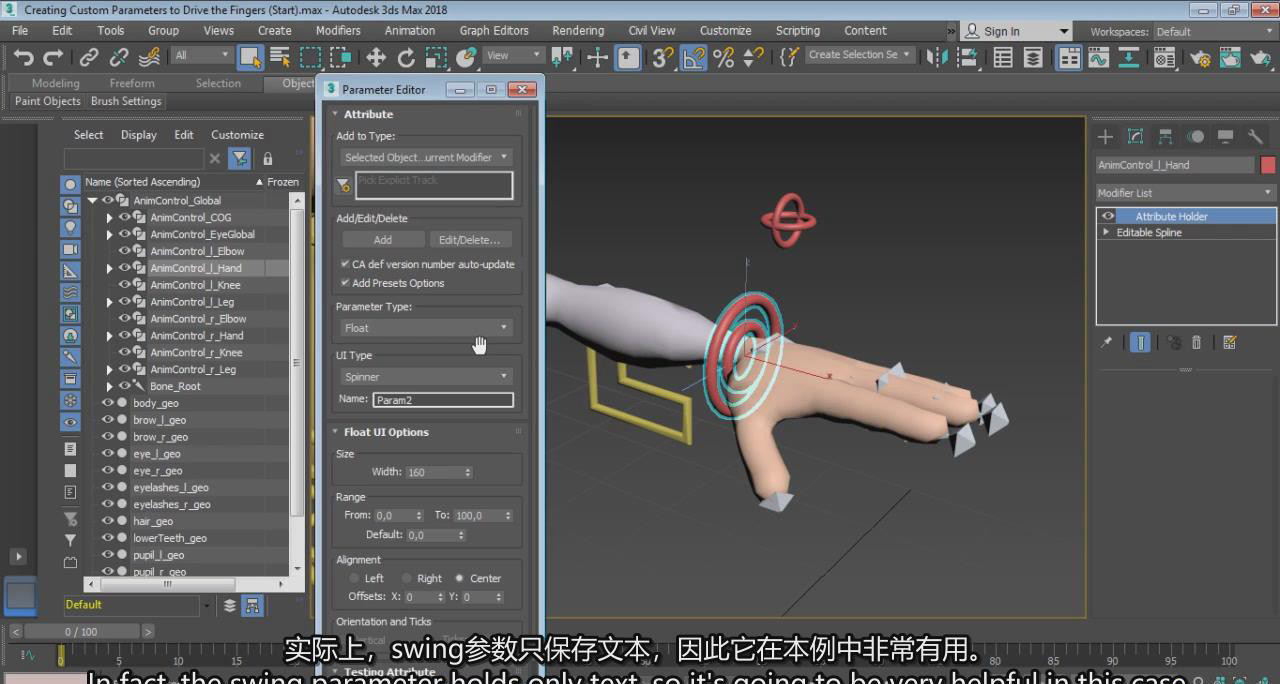Select the Left alignment radio button
The height and width of the screenshot is (684, 1280).
tap(354, 578)
